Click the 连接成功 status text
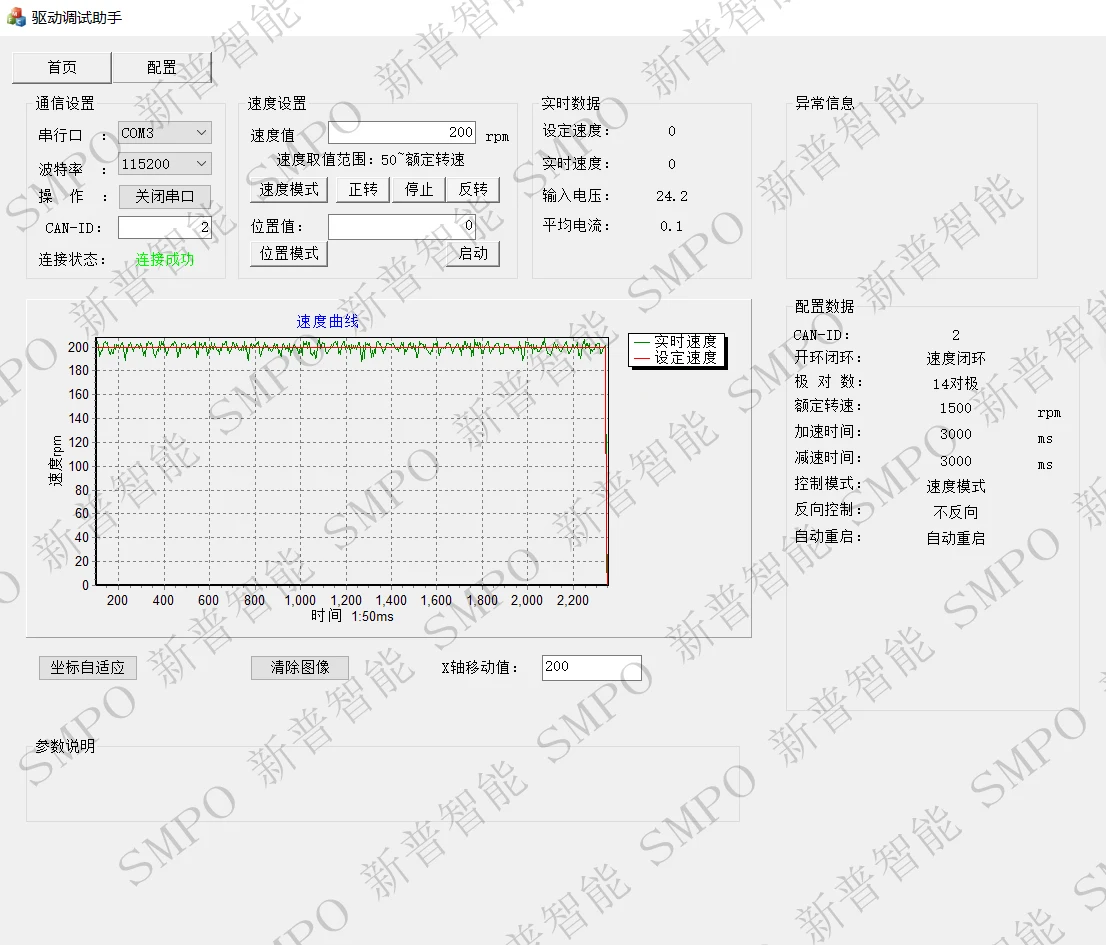This screenshot has width=1106, height=945. tap(165, 260)
